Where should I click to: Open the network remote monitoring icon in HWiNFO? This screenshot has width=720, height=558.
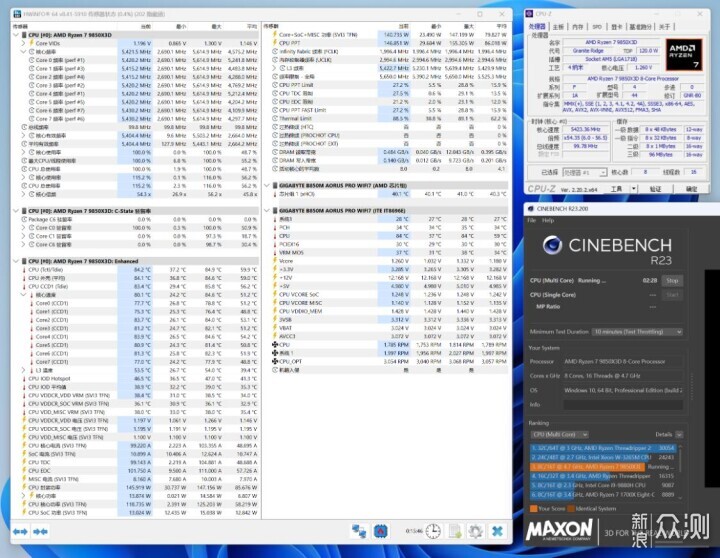[359, 531]
